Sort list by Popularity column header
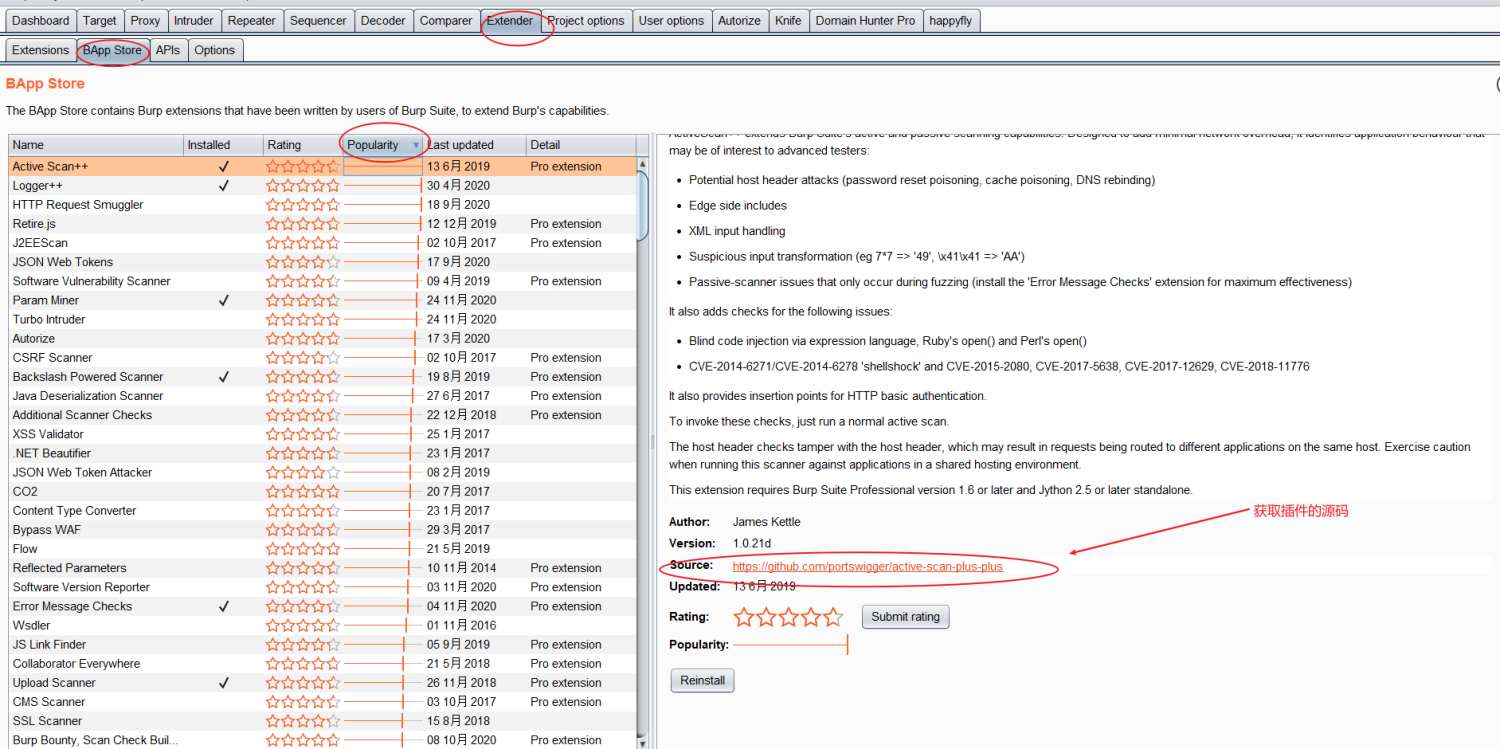This screenshot has height=749, width=1500. (384, 145)
